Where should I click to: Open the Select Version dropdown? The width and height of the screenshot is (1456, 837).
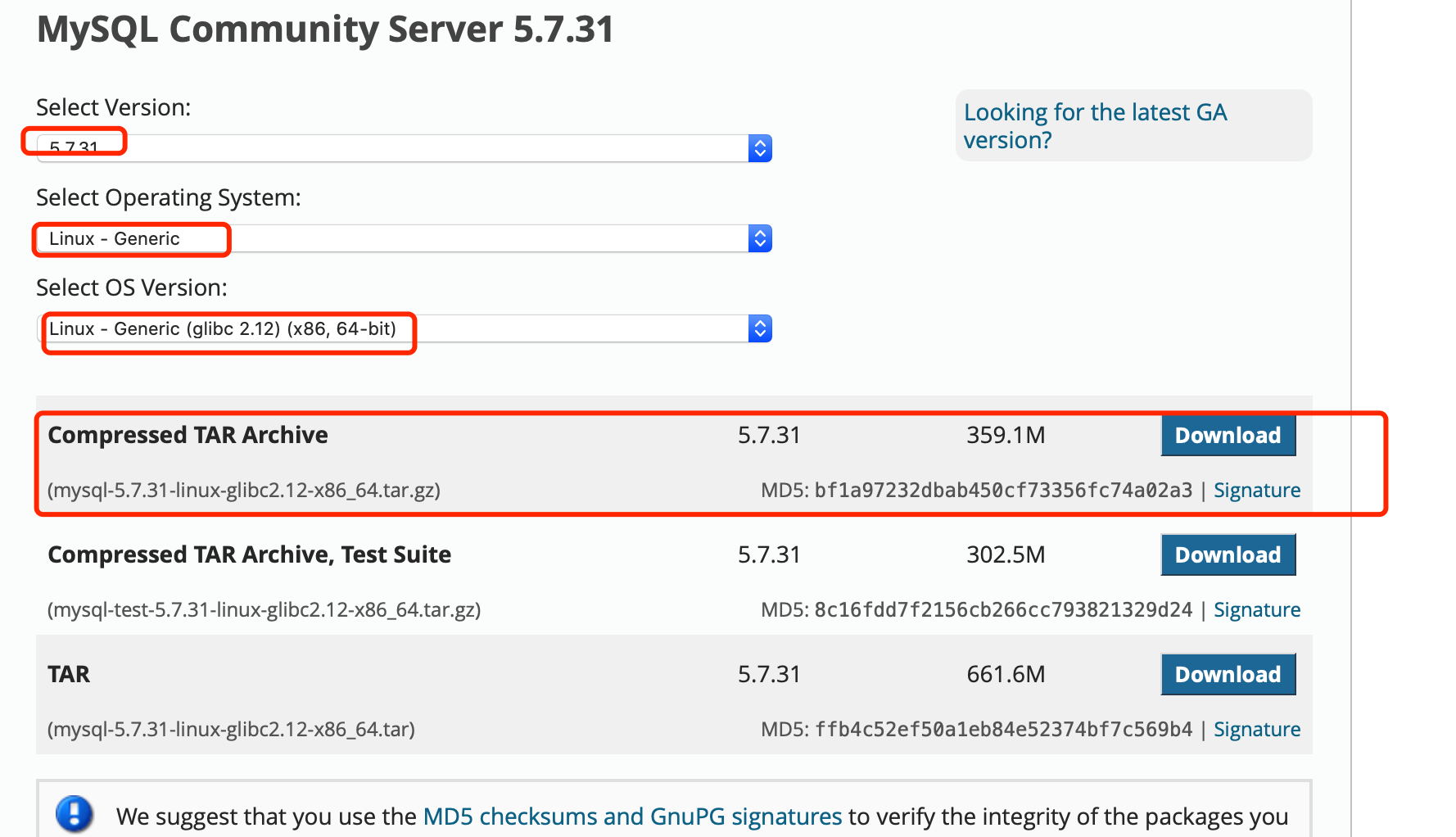405,148
